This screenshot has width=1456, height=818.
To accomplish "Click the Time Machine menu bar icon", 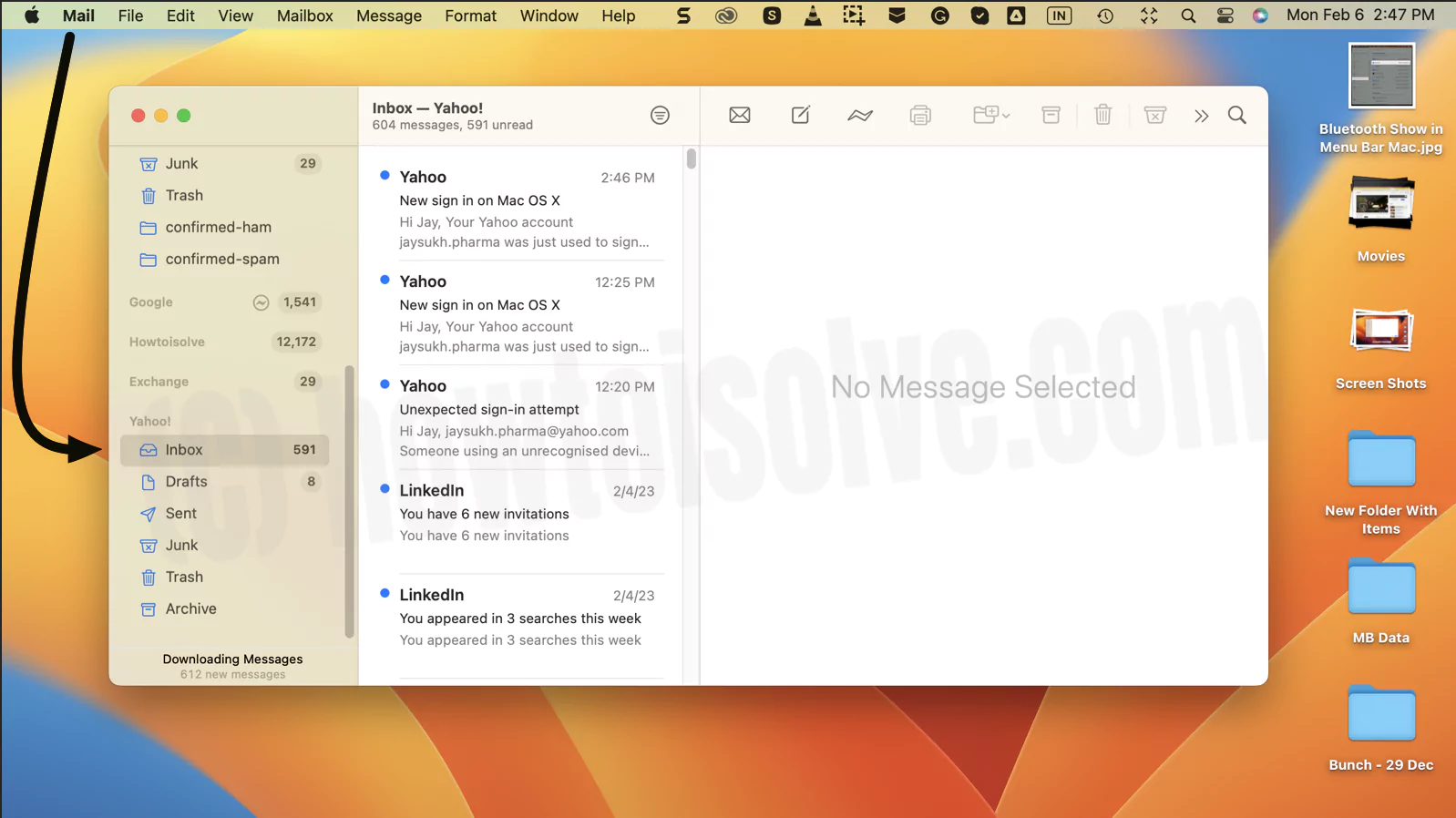I will [1105, 15].
